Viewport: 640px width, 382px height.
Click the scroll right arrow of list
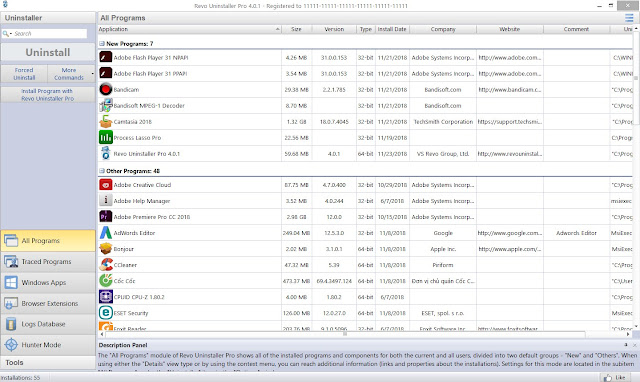[x=628, y=334]
